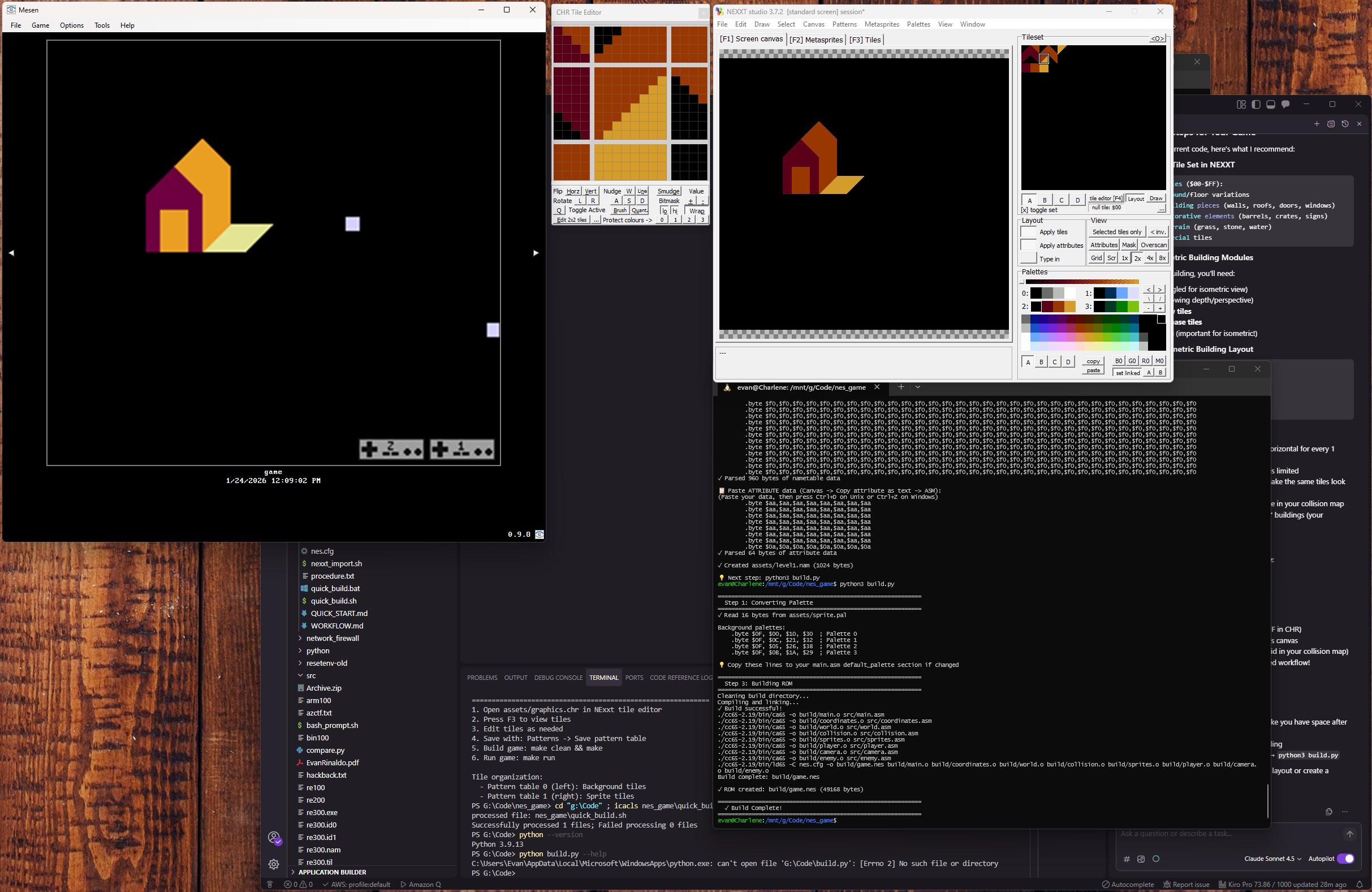Click the Grid view button
This screenshot has width=1372, height=892.
point(1096,258)
